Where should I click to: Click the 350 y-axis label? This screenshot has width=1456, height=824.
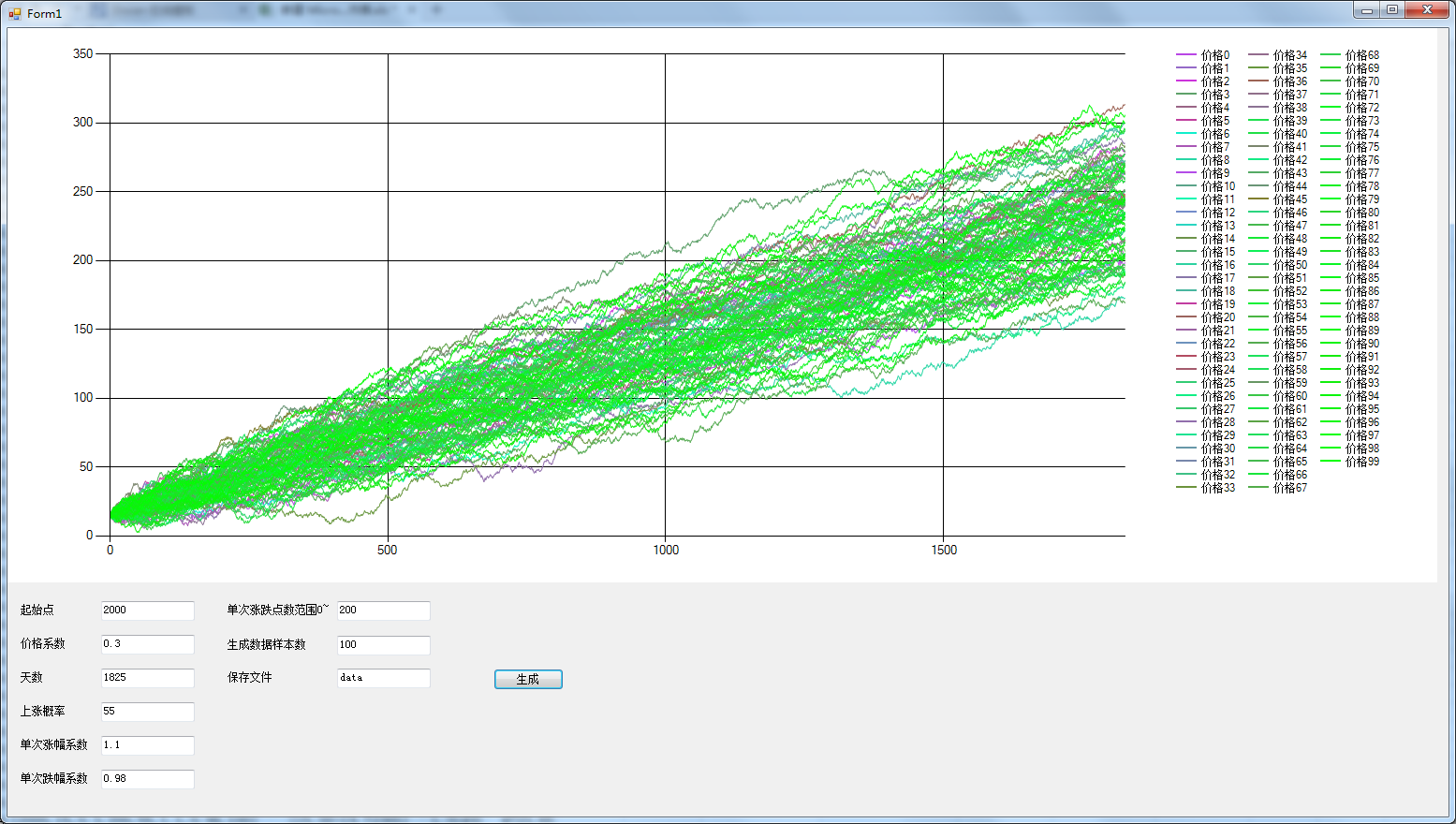click(83, 53)
